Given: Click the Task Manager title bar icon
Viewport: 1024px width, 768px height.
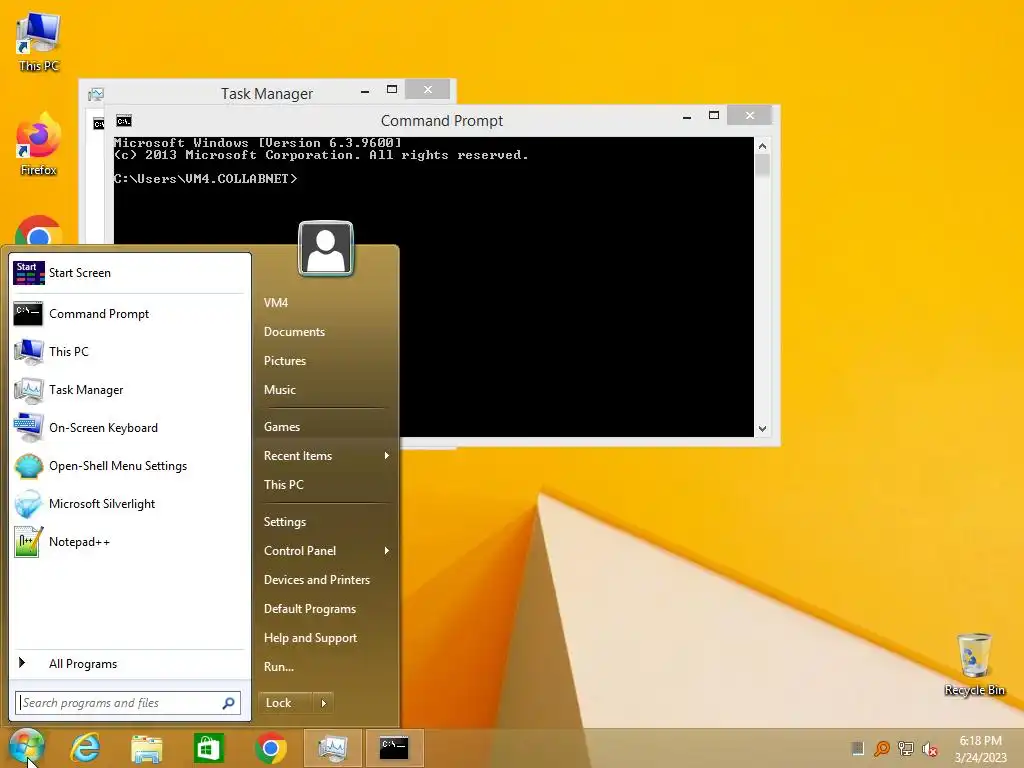Looking at the screenshot, I should [x=96, y=94].
